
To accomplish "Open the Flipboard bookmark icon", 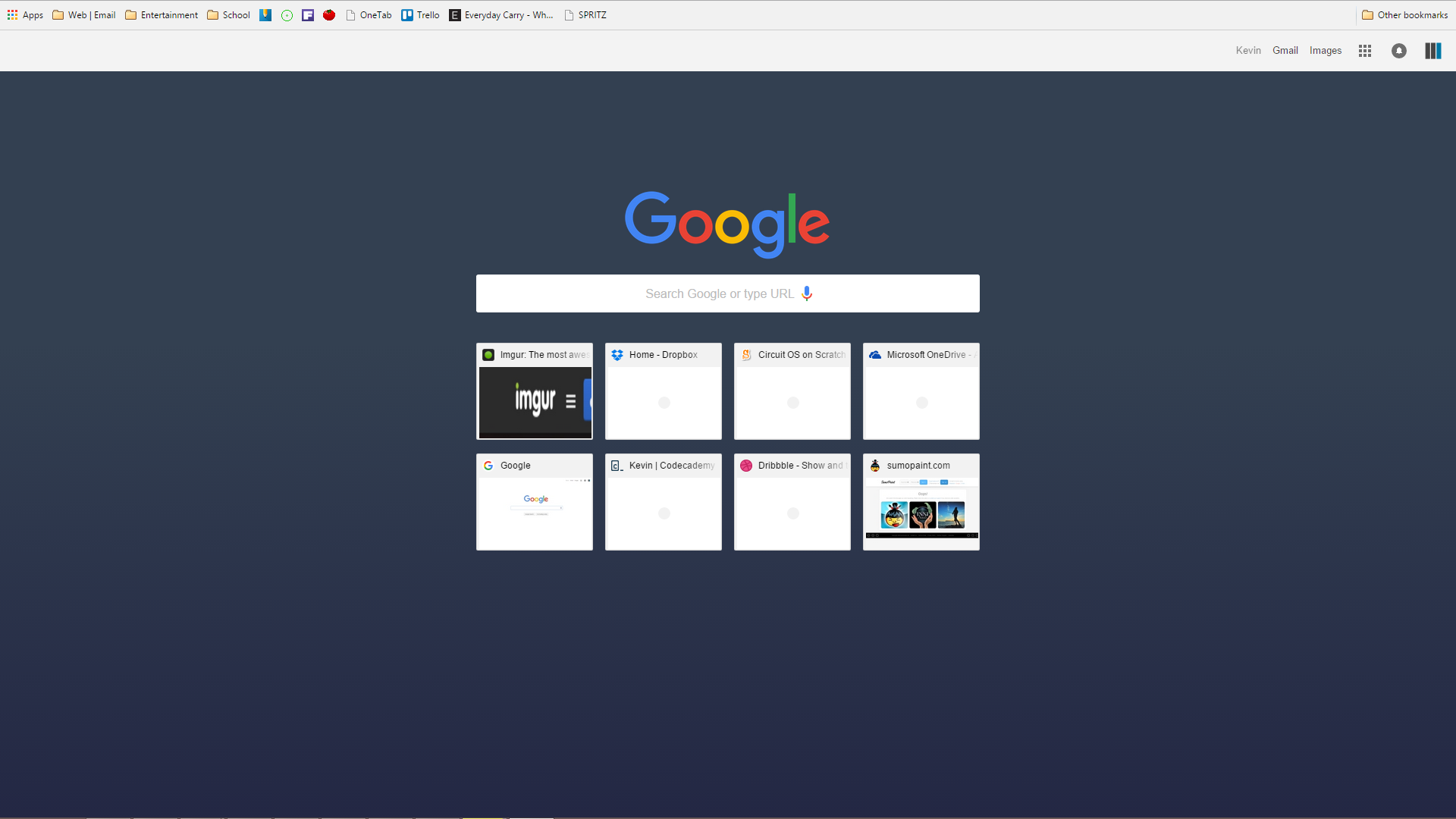I will [308, 14].
